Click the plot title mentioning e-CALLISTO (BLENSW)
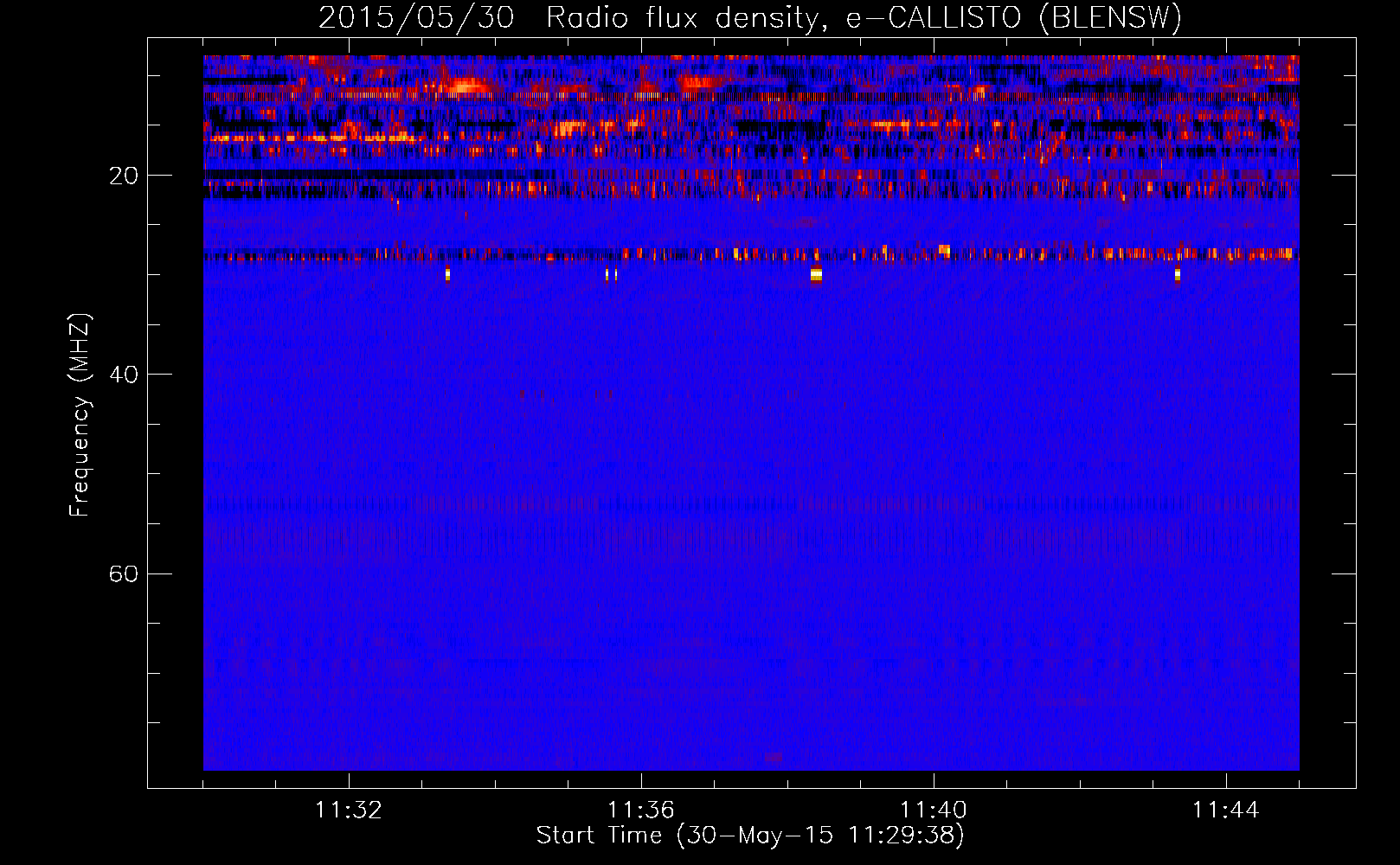This screenshot has height=865, width=1400. 750,17
